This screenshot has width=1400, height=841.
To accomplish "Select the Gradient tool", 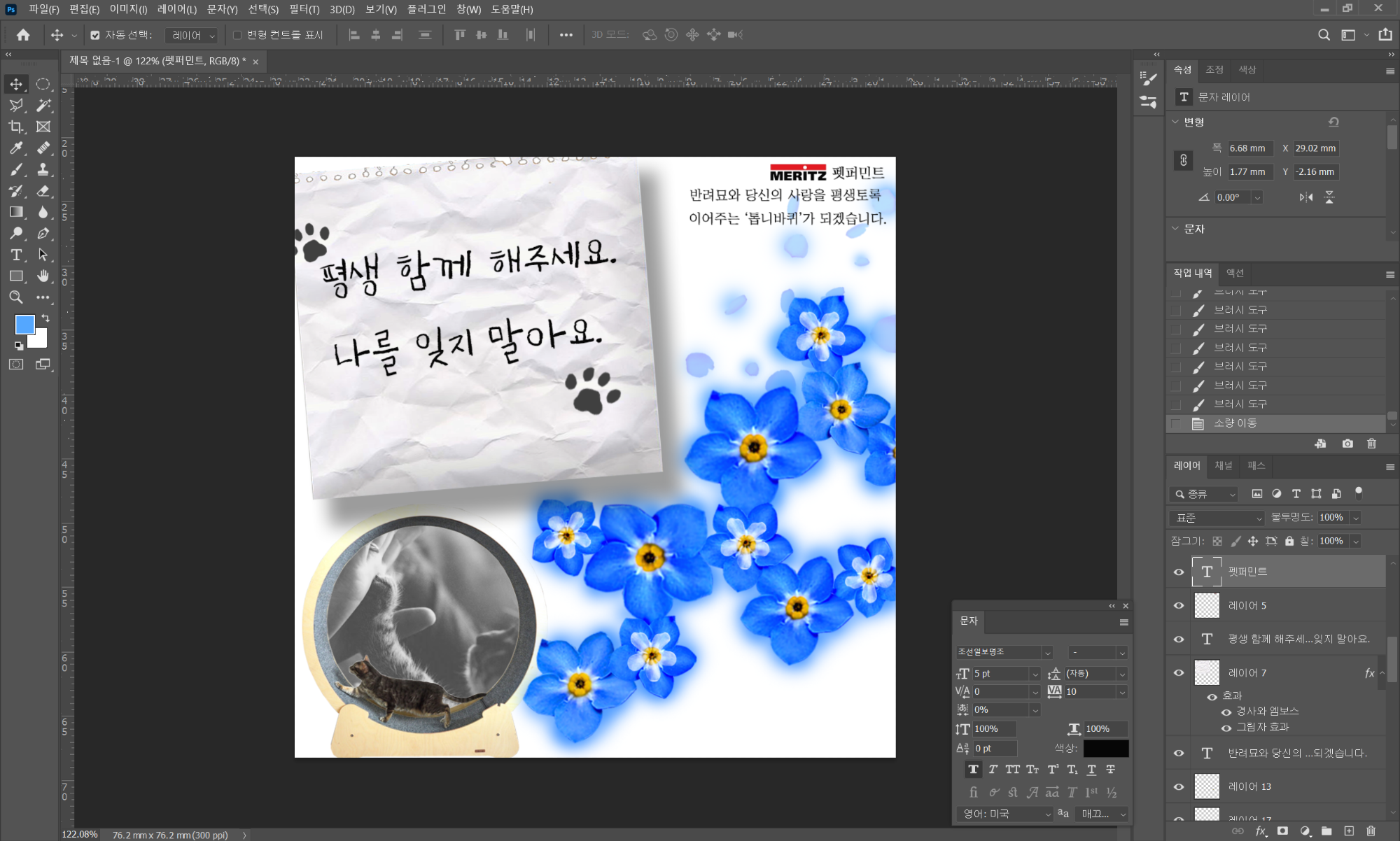I will (16, 212).
